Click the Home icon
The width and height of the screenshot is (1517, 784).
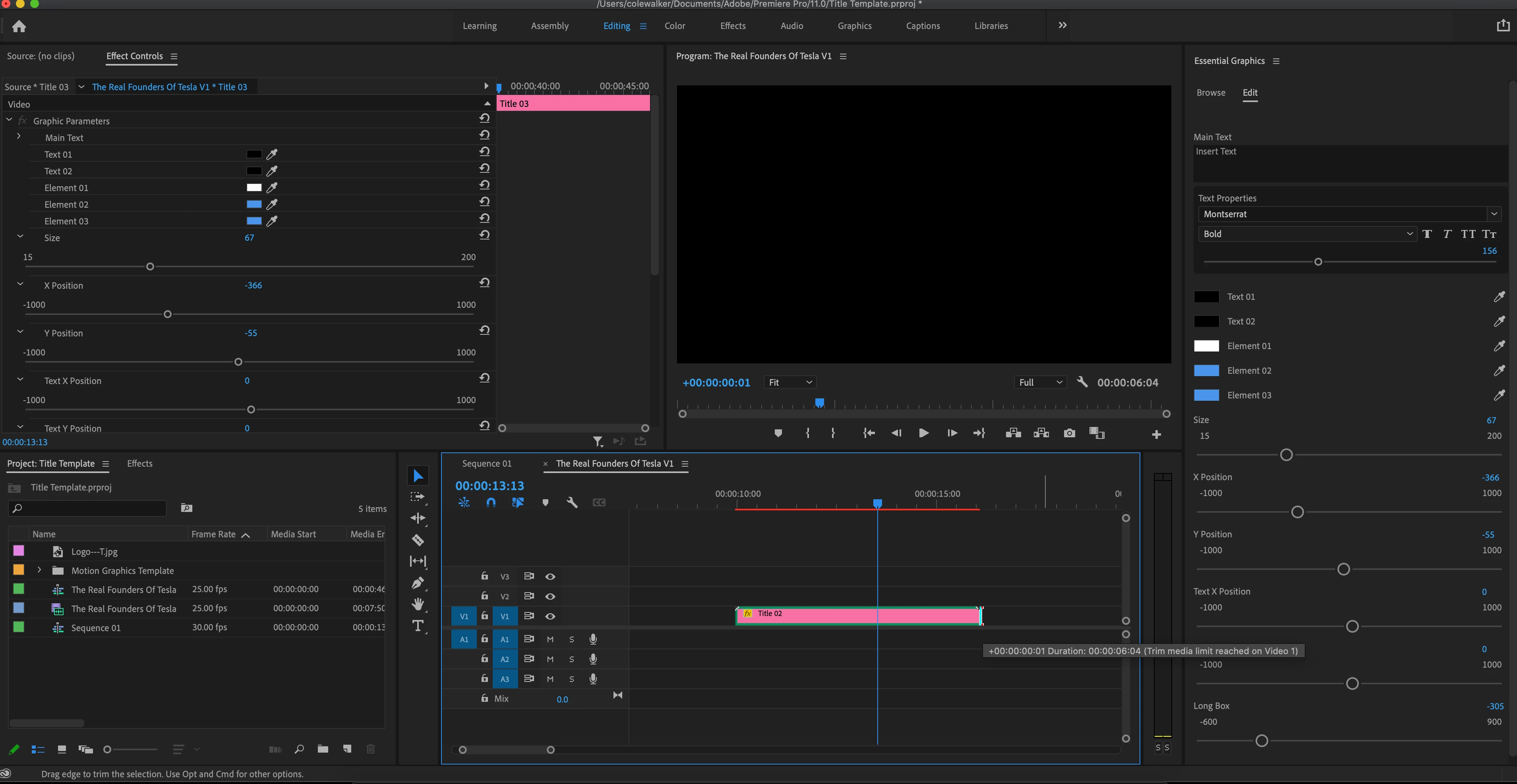tap(19, 26)
